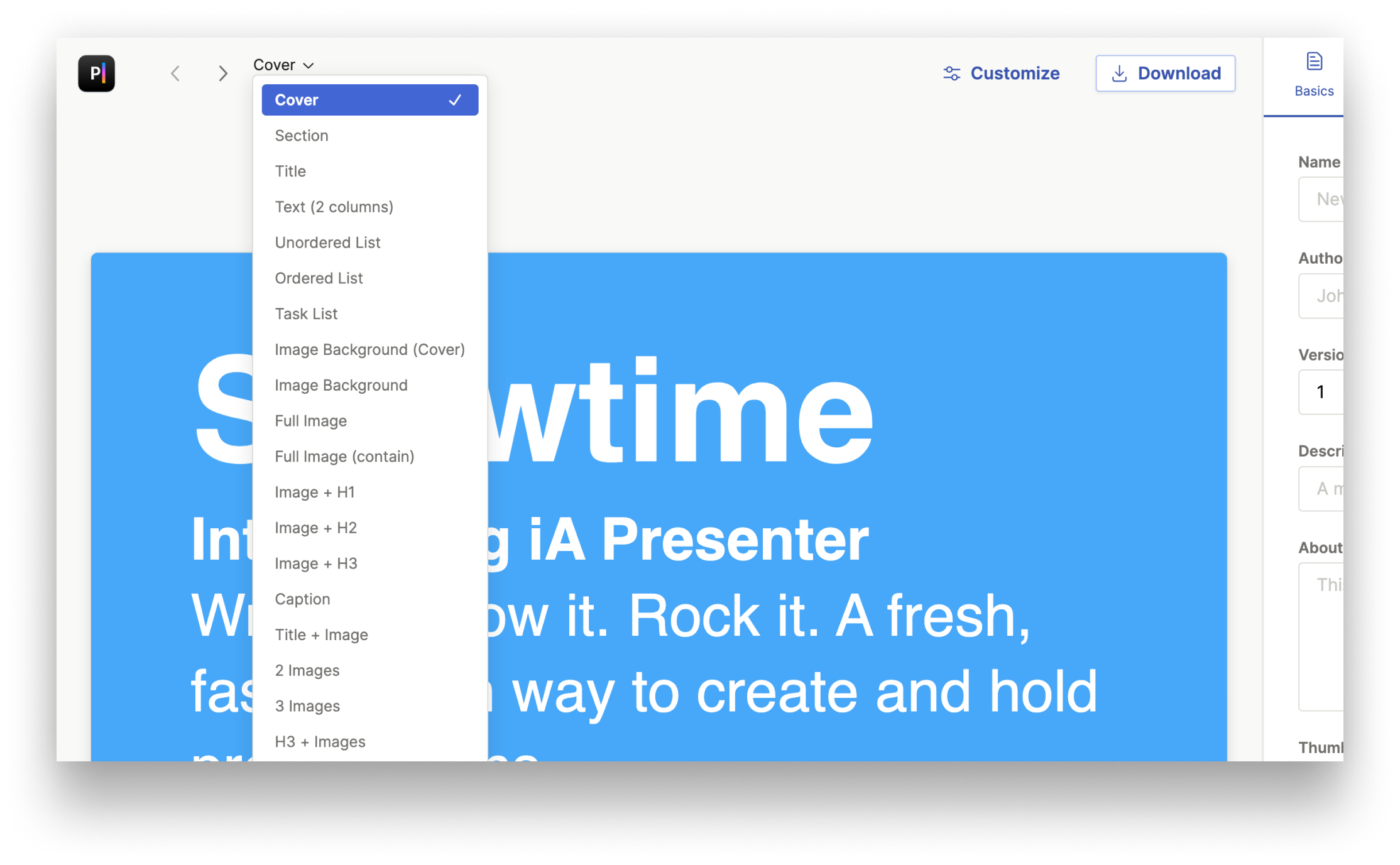Click the 'wtime' headline on the slide
This screenshot has height=865, width=1400.
[x=681, y=411]
